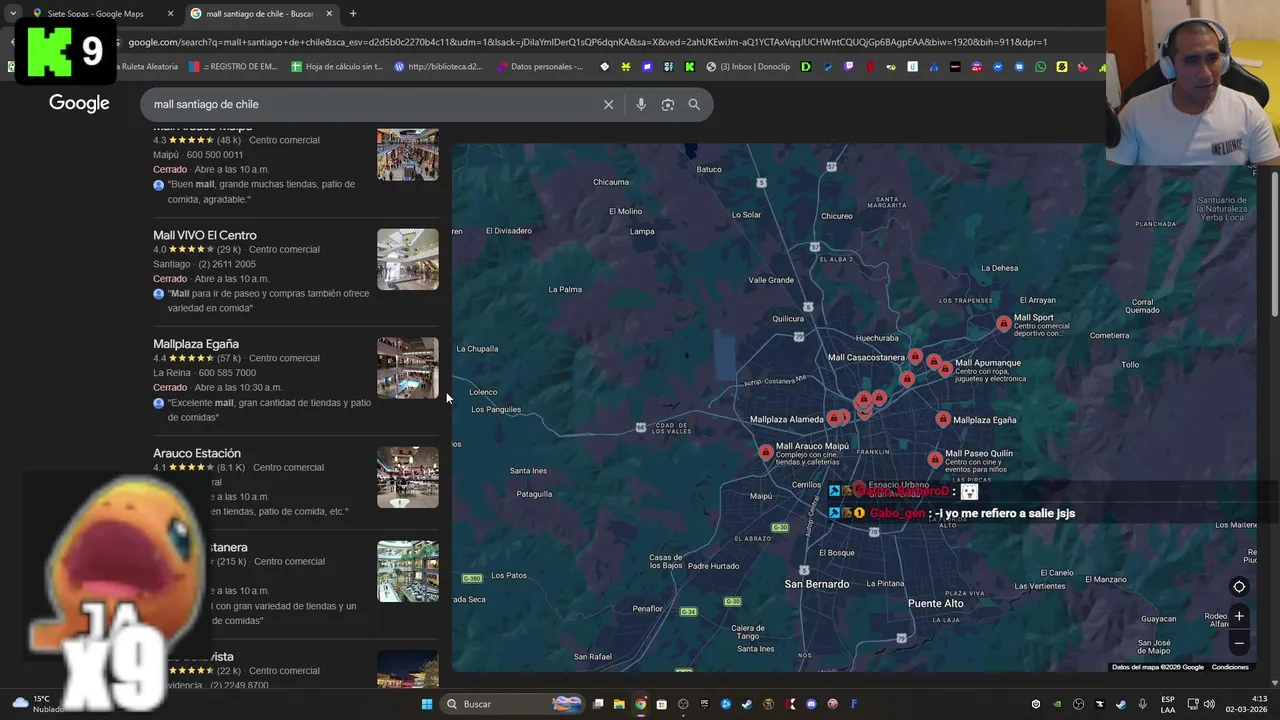Open Mallplaza Egaña listing title
The image size is (1280, 720).
(196, 344)
